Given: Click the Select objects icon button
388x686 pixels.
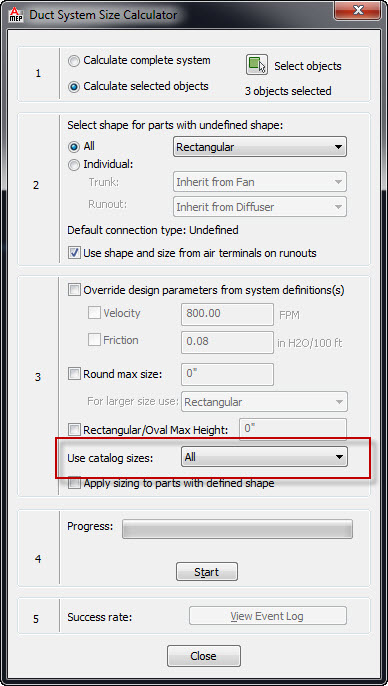Looking at the screenshot, I should [x=257, y=65].
